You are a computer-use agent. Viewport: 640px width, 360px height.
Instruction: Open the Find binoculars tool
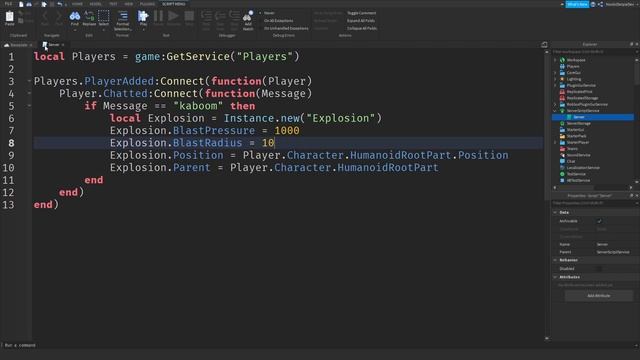point(75,16)
